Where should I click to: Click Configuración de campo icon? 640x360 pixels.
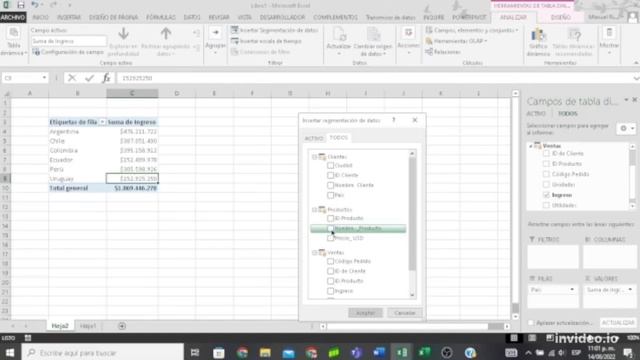[x=36, y=52]
